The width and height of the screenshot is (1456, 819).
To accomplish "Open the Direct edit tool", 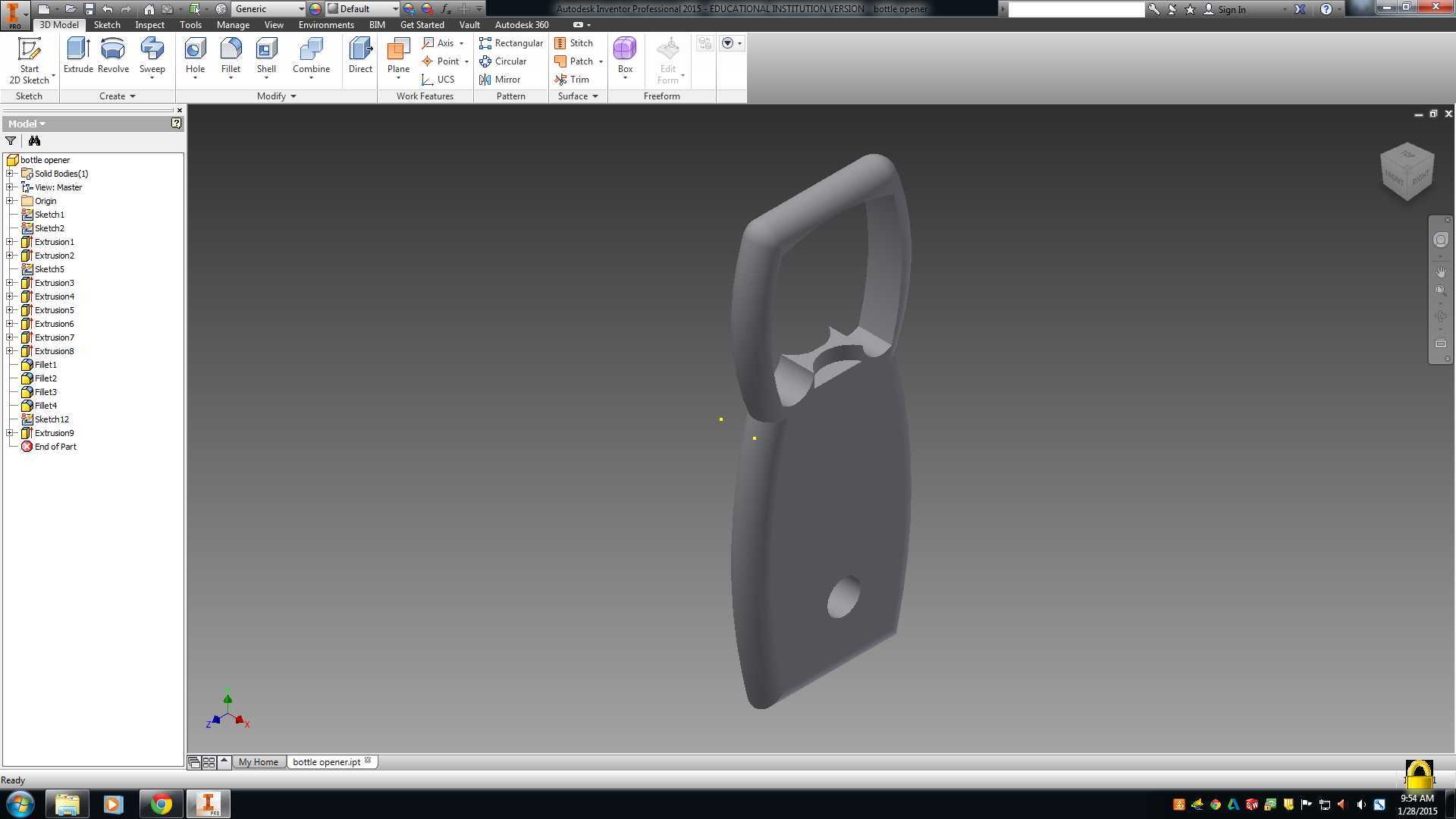I will click(360, 55).
